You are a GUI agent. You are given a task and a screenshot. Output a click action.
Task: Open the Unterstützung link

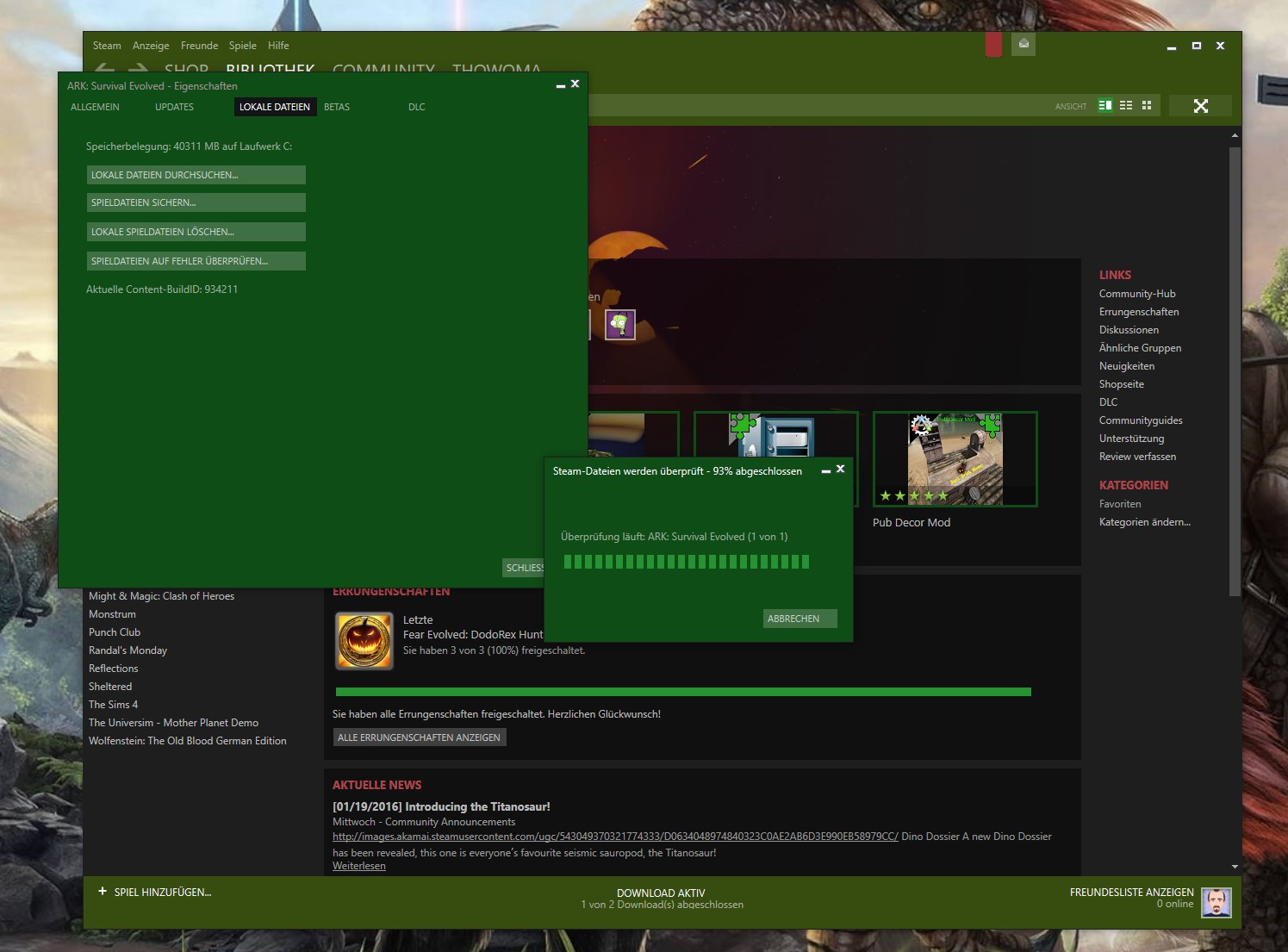tap(1131, 439)
